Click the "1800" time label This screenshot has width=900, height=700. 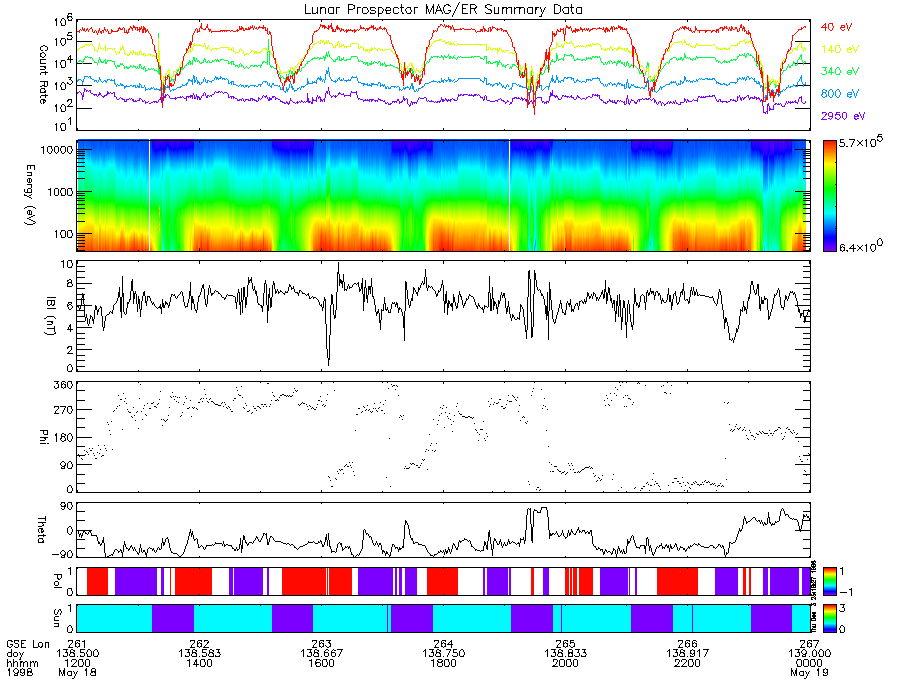pyautogui.click(x=444, y=663)
